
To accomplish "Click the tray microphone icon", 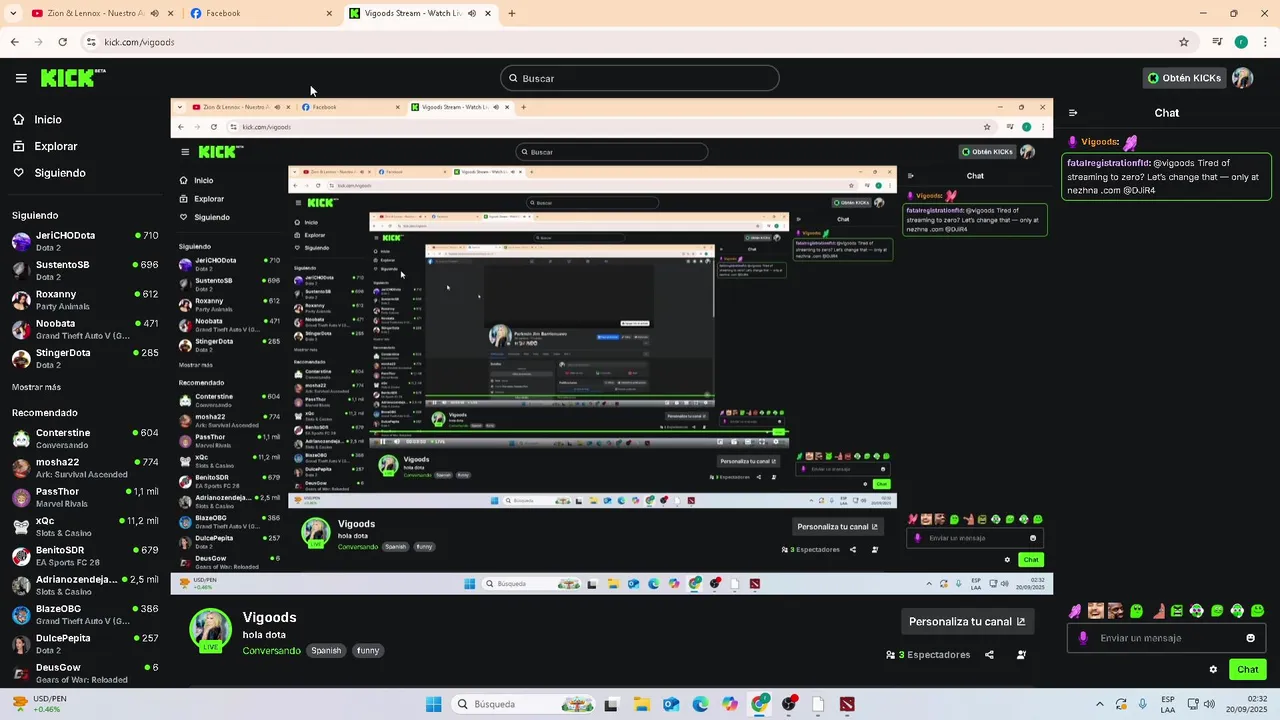I will [x=1143, y=704].
